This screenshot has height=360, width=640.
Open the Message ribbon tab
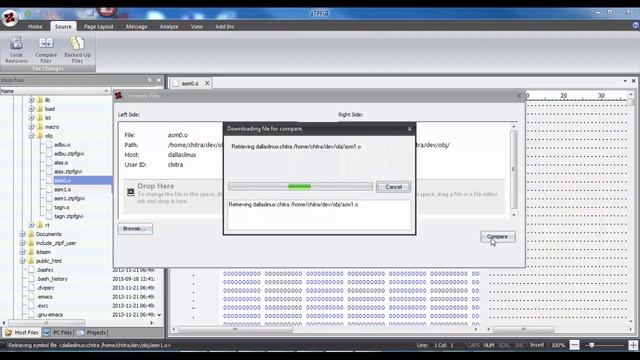pos(136,27)
